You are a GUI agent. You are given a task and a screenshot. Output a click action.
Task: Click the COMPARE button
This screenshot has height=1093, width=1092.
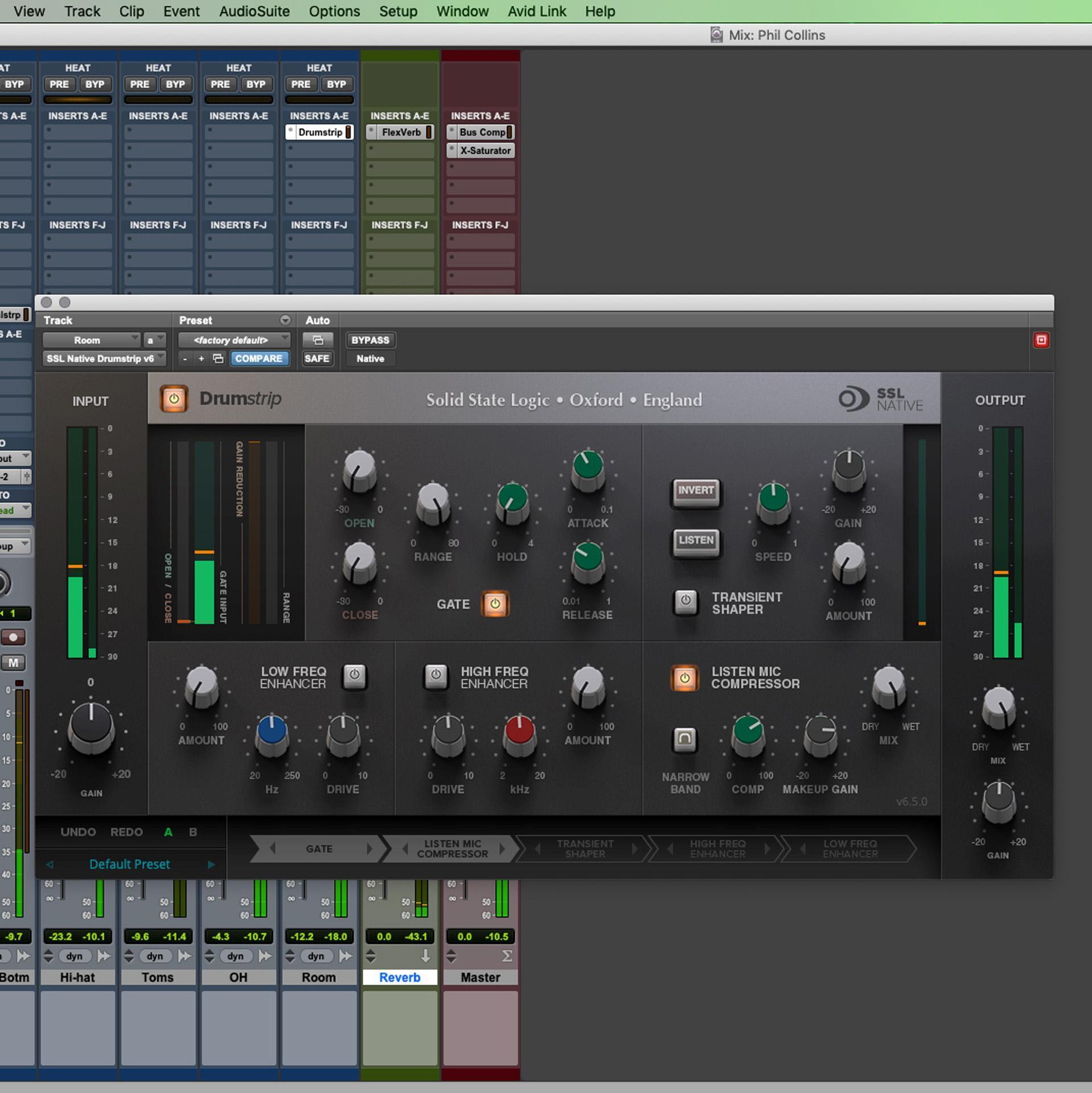pos(260,359)
